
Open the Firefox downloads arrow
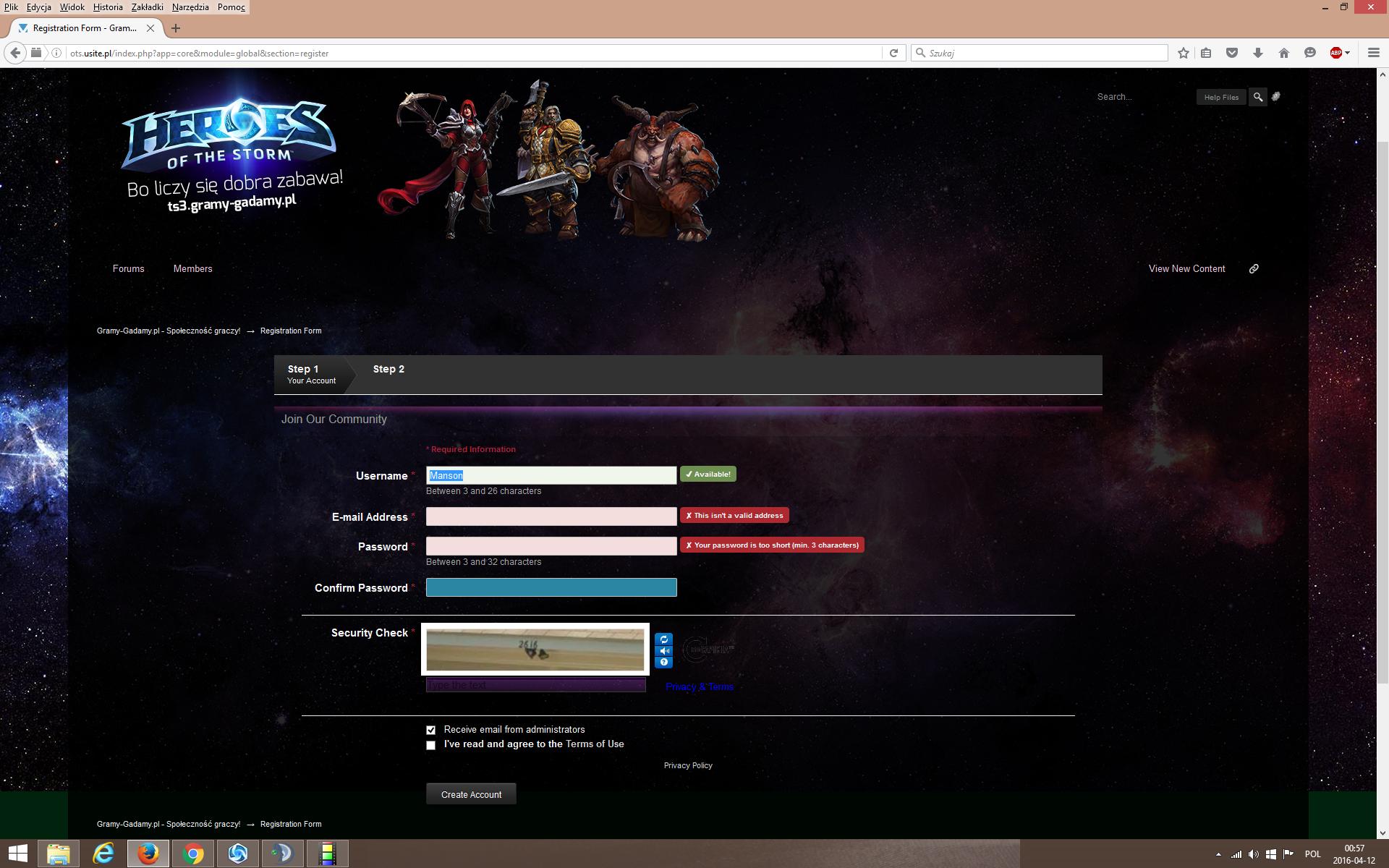tap(1258, 53)
